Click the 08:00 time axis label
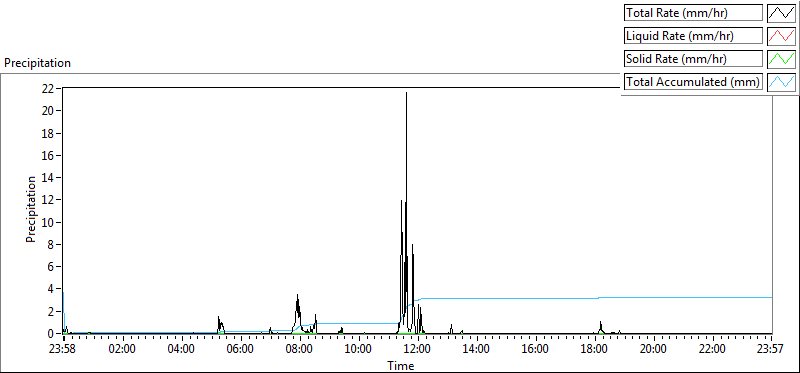This screenshot has height=373, width=800. pos(299,350)
